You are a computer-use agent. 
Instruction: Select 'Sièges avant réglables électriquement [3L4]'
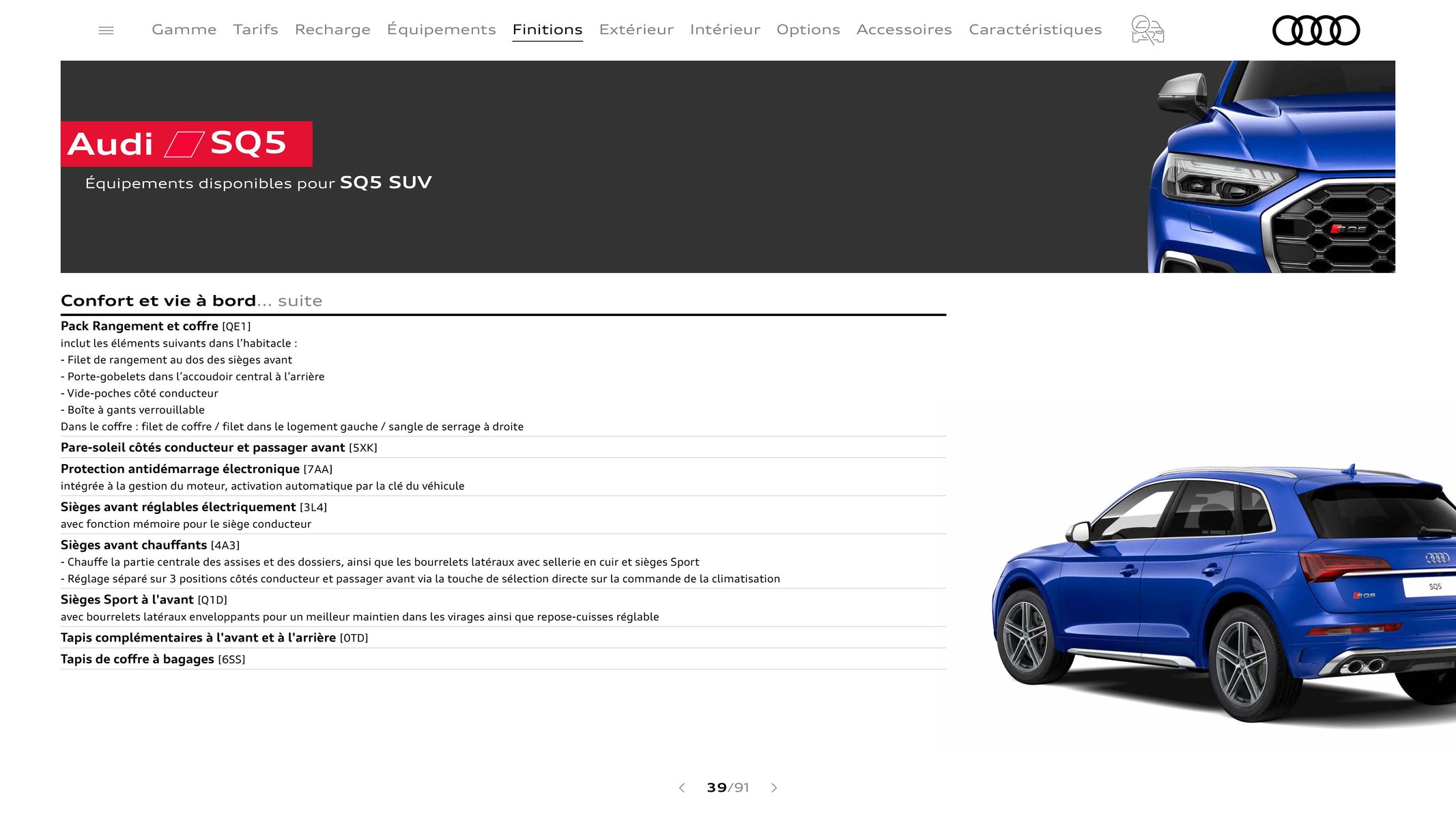tap(194, 507)
